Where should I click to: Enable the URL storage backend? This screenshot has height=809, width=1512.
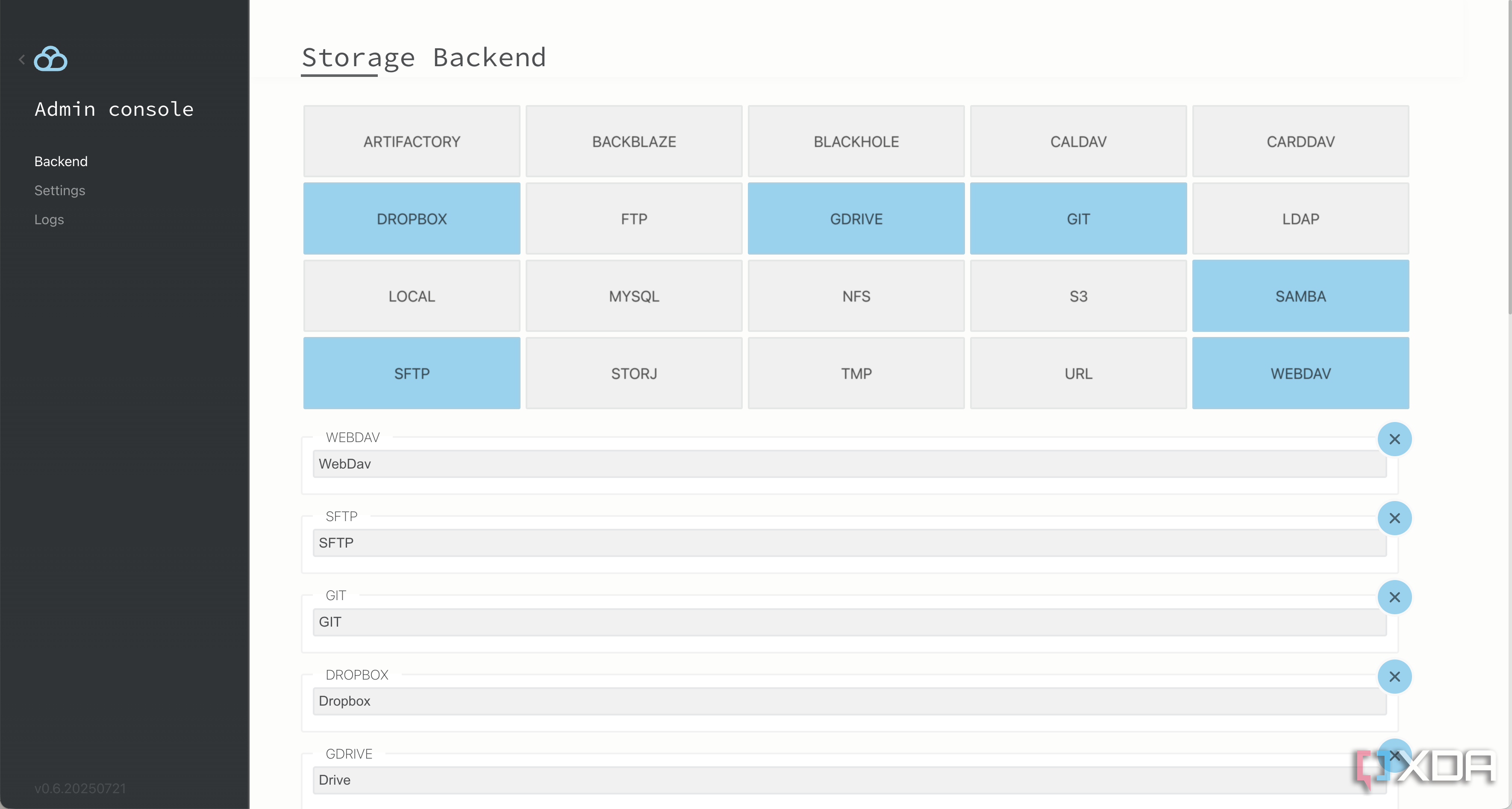point(1078,373)
